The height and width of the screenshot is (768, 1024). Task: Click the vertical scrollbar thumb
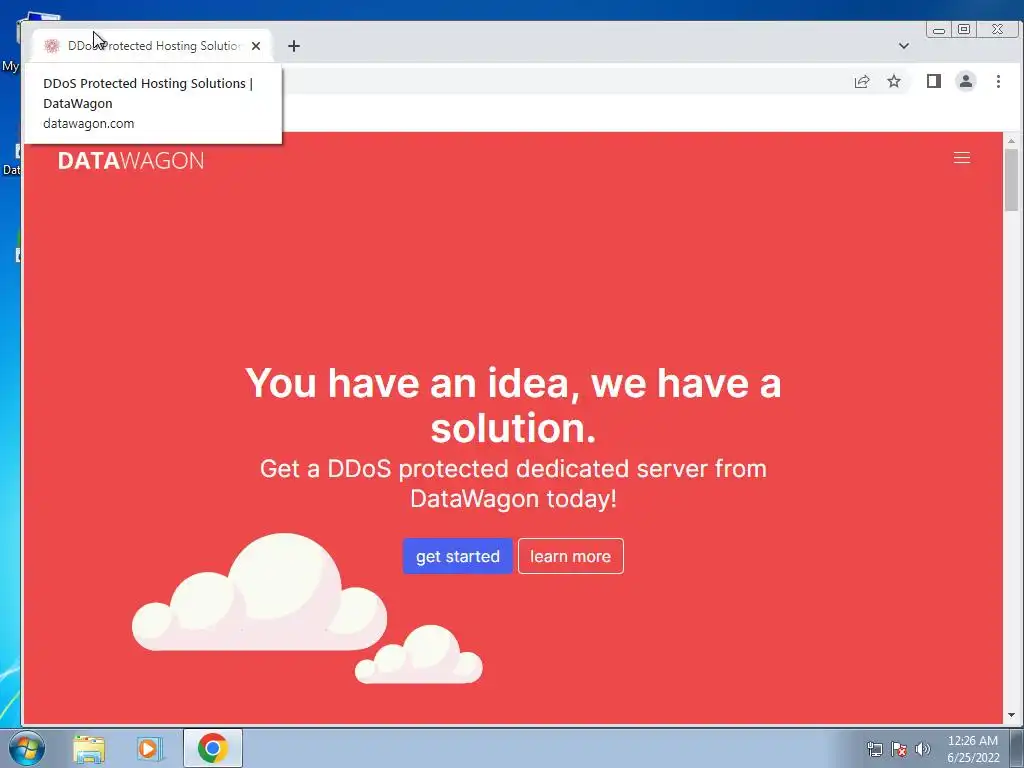coord(1012,180)
